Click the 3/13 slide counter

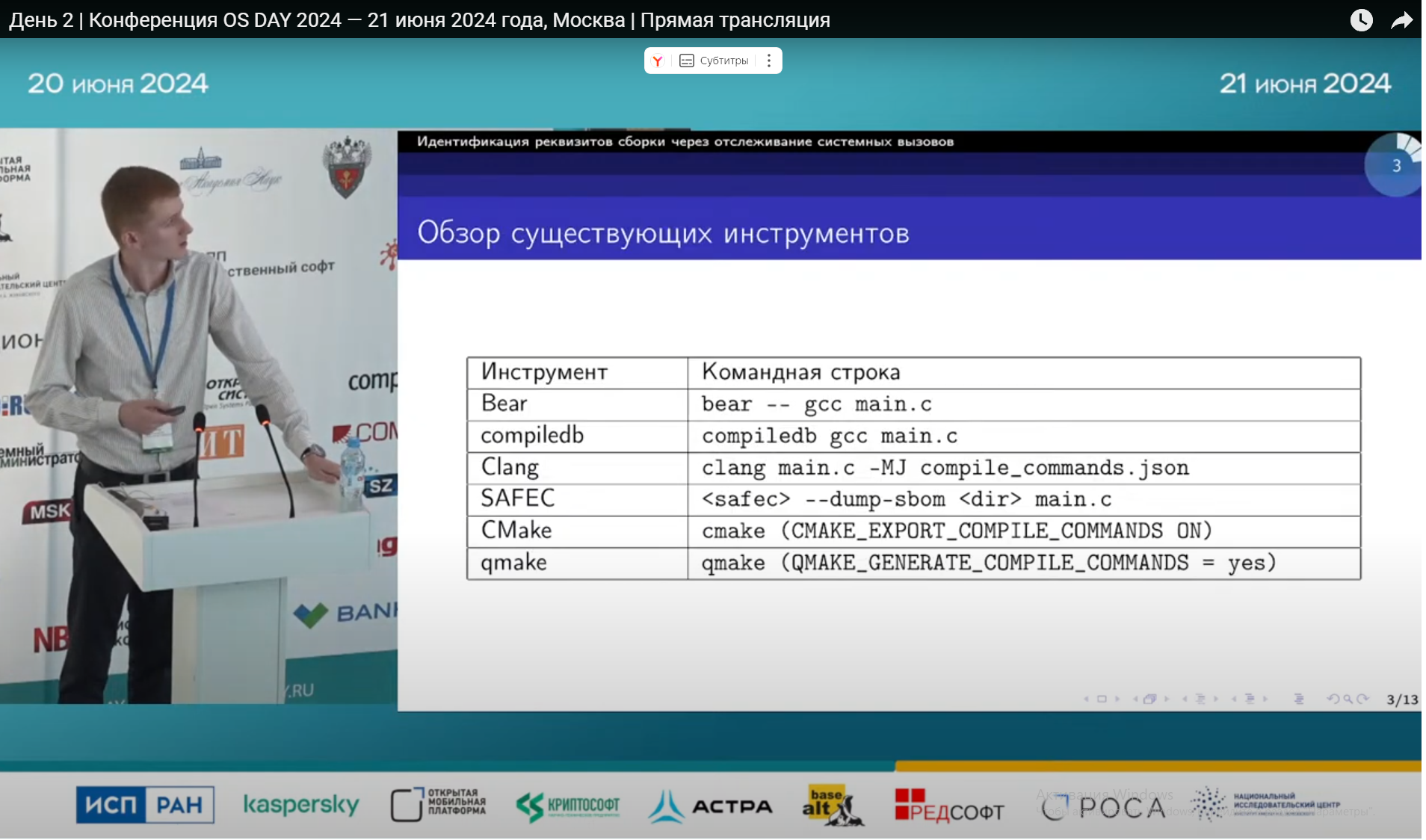(1401, 700)
